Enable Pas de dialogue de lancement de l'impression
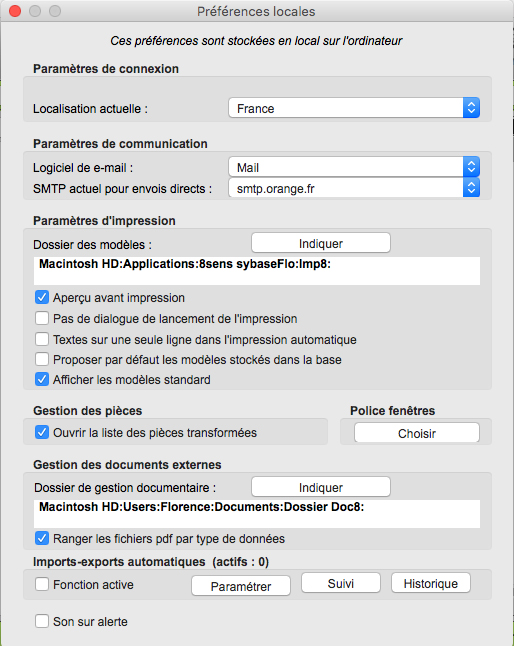The width and height of the screenshot is (514, 646). click(x=42, y=318)
